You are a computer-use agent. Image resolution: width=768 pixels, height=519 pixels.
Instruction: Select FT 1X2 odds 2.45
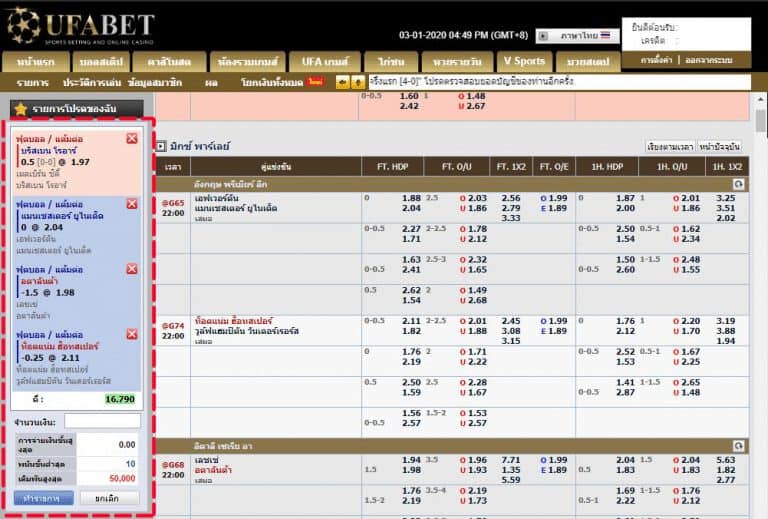tap(511, 321)
